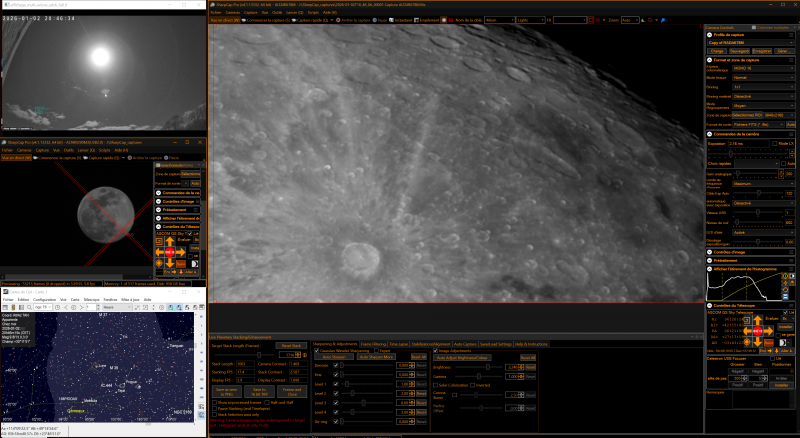Click the Auto Sharpen More button
800x438 pixels.
tap(376, 357)
